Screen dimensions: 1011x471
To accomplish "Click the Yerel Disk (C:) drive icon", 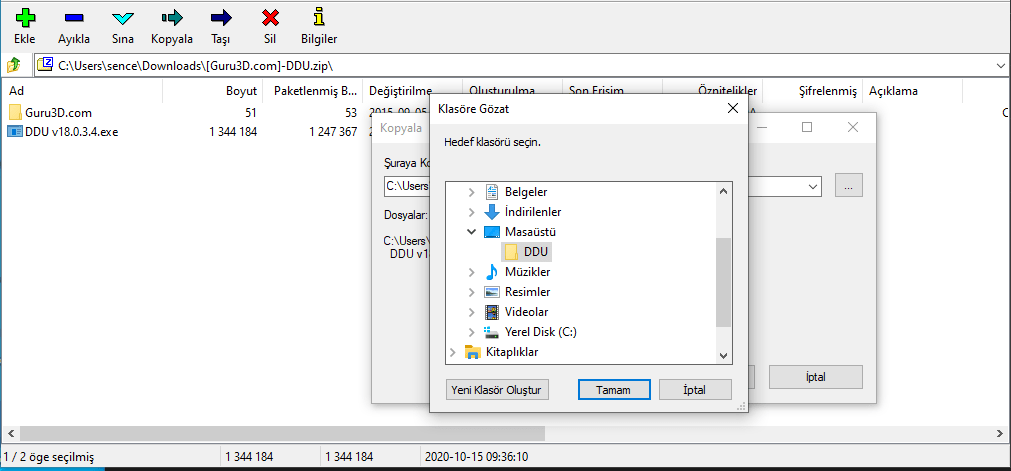I will click(x=492, y=332).
